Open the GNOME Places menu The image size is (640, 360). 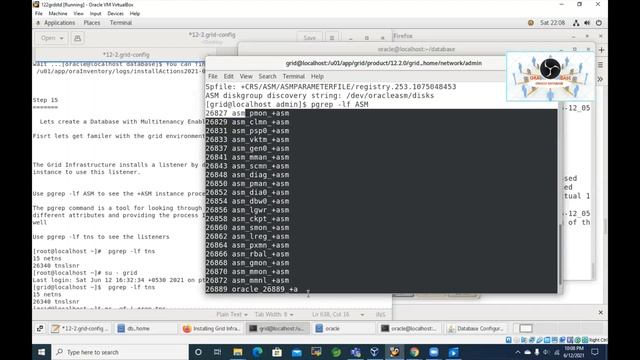[92, 23]
